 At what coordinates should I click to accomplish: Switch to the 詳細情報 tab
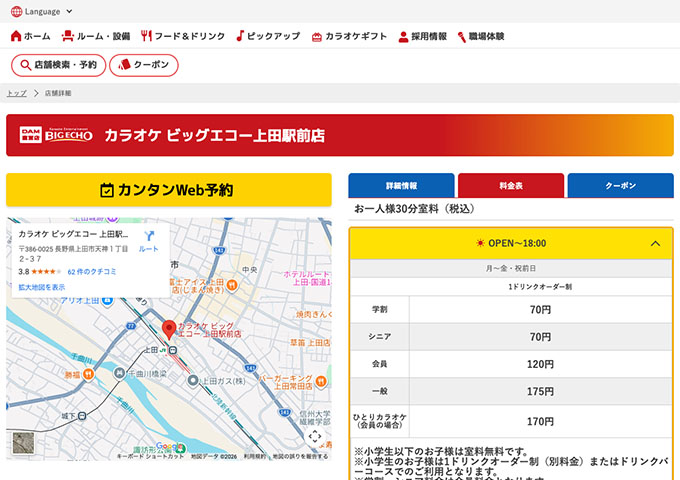(x=401, y=186)
